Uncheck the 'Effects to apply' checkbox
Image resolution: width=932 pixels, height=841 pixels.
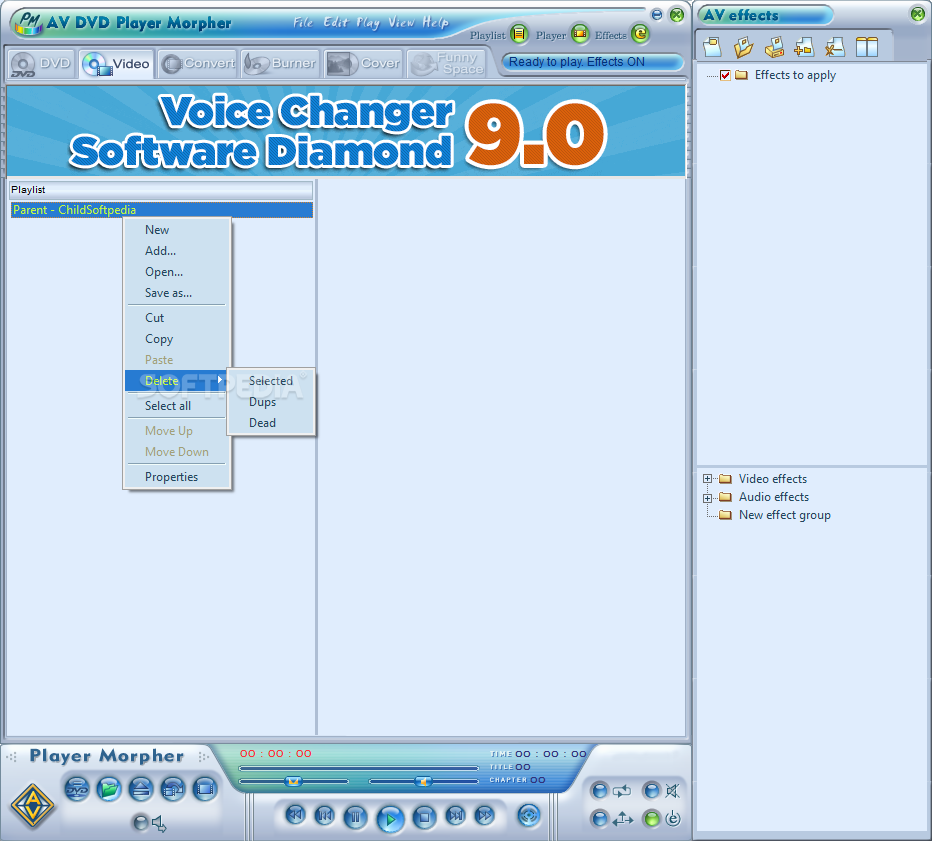[725, 75]
